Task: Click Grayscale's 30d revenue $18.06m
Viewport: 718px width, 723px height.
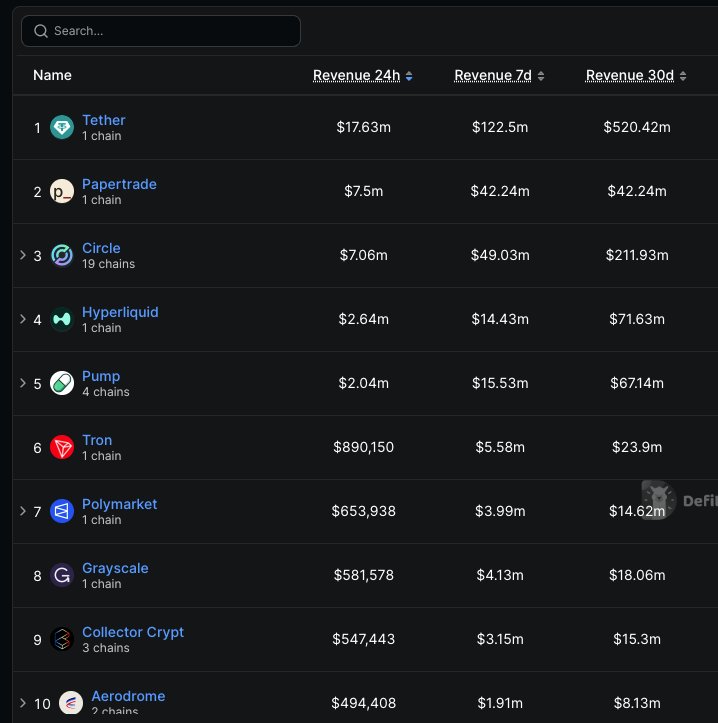Action: [x=637, y=575]
